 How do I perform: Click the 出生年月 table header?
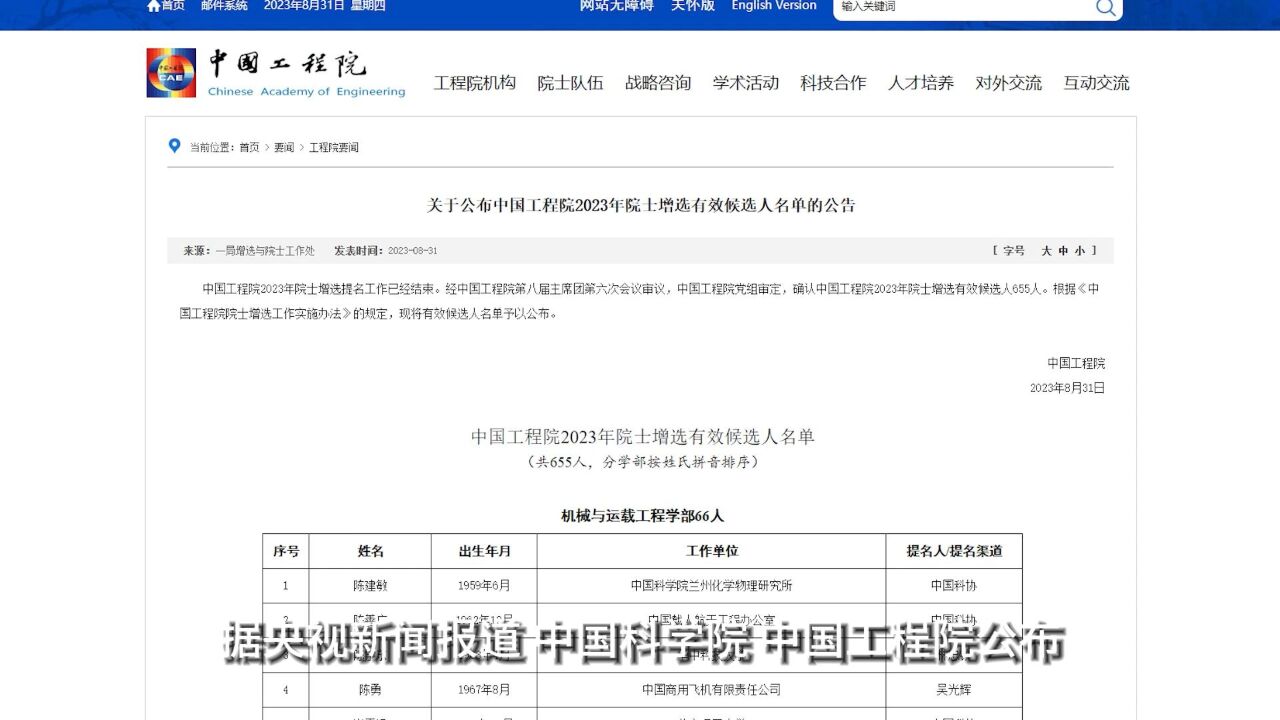(484, 551)
